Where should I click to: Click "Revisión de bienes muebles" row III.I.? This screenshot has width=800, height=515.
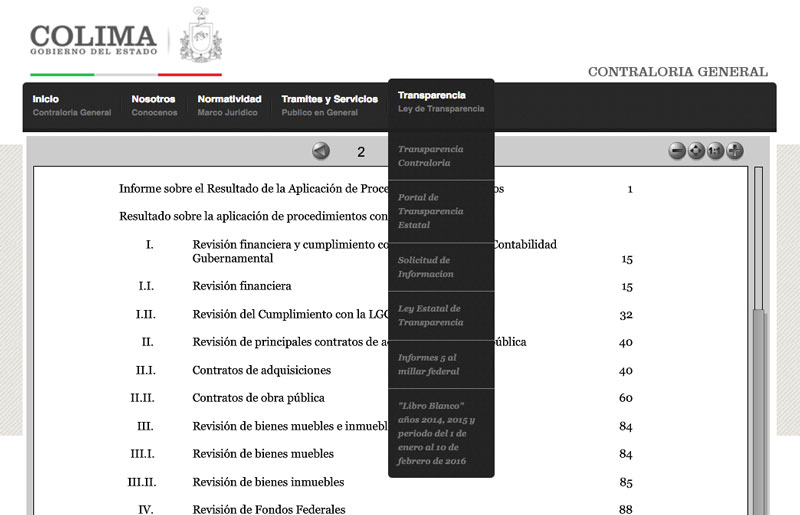[x=263, y=454]
